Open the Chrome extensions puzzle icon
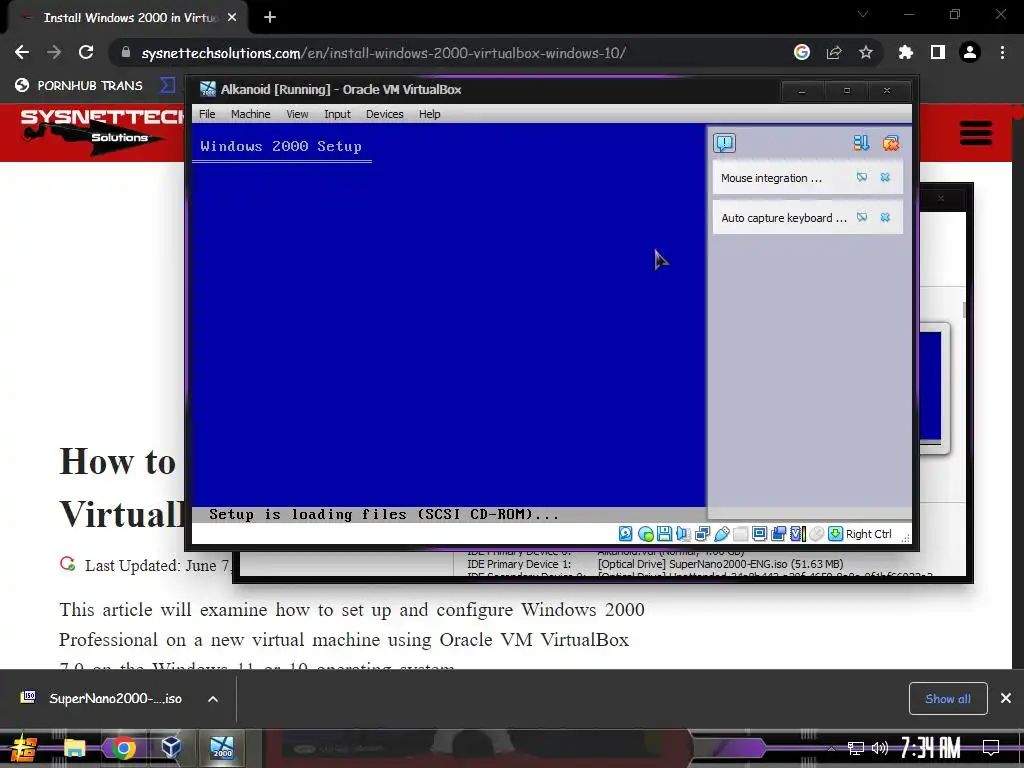This screenshot has height=768, width=1024. [906, 52]
